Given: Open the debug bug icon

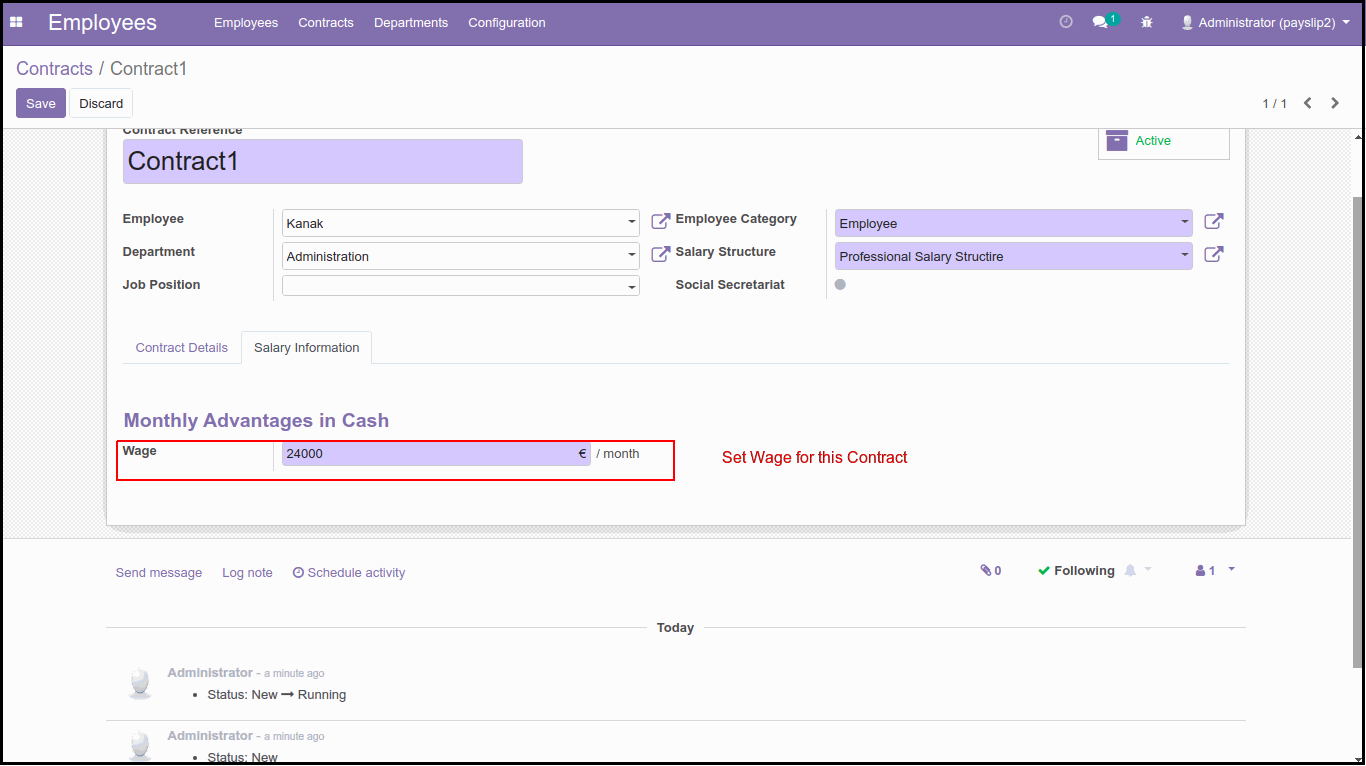Looking at the screenshot, I should (x=1147, y=22).
